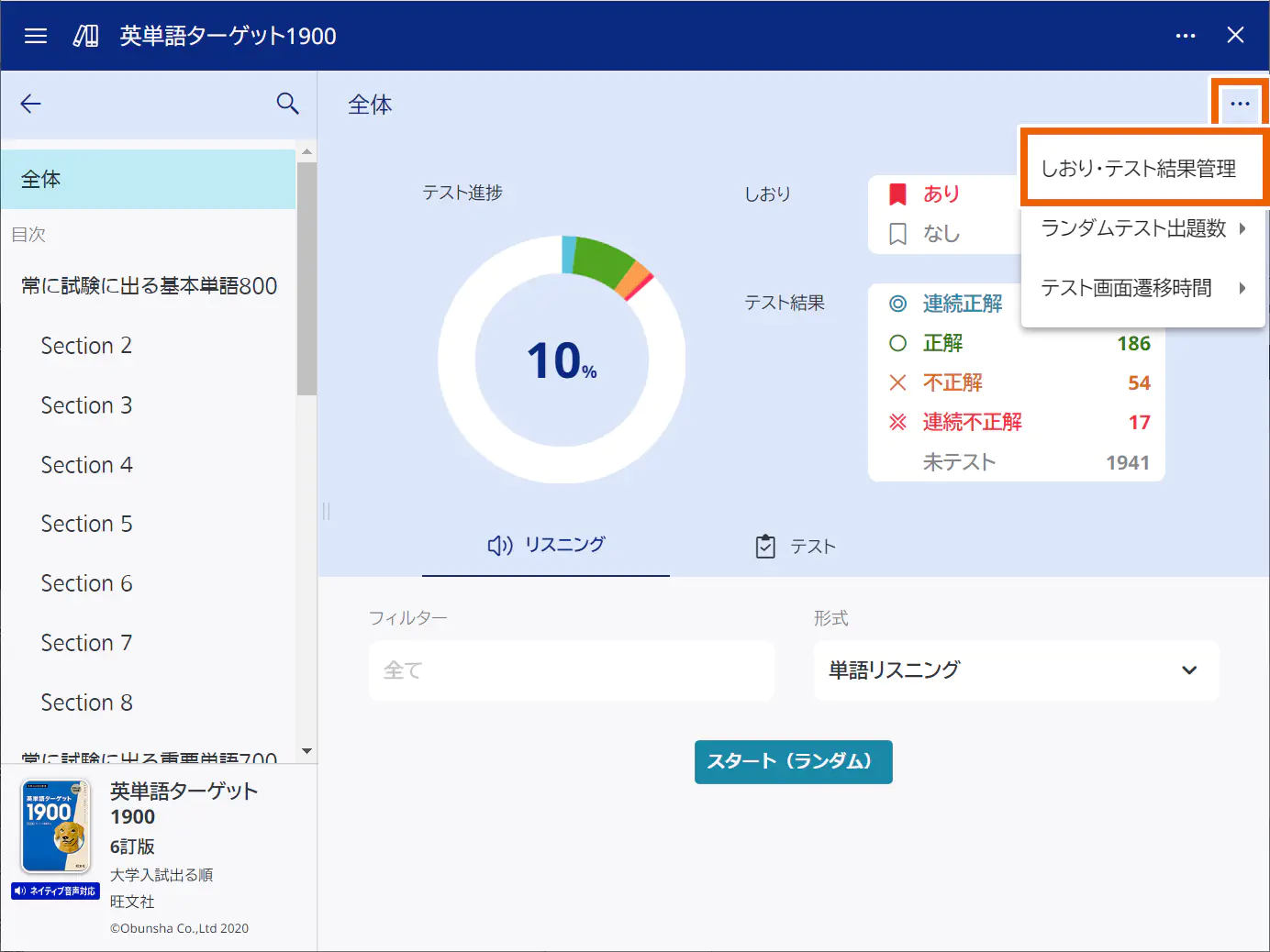
Task: Click speaker icon on リスニング tab
Action: click(x=500, y=546)
